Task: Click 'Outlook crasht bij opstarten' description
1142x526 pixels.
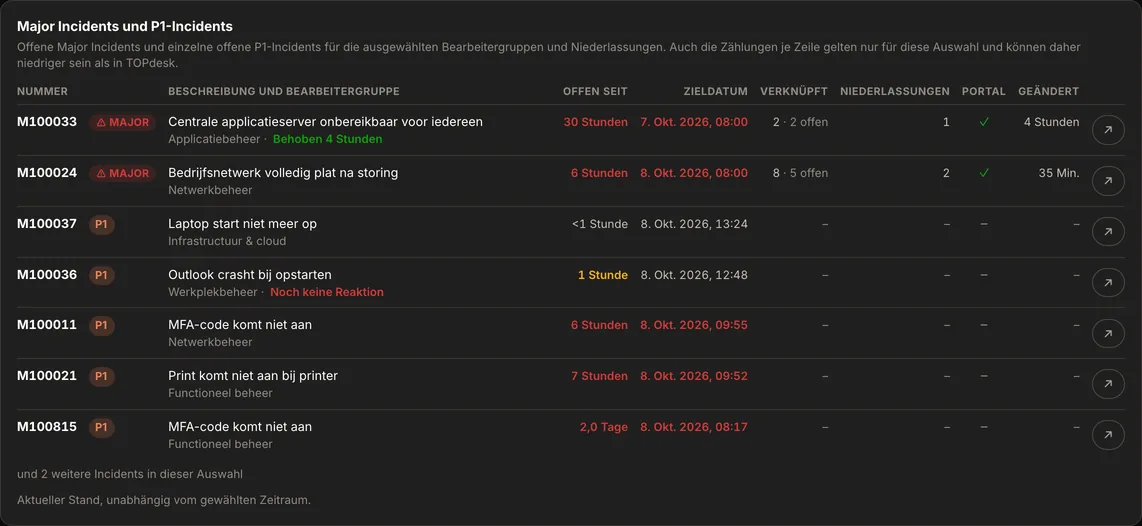Action: [x=250, y=275]
